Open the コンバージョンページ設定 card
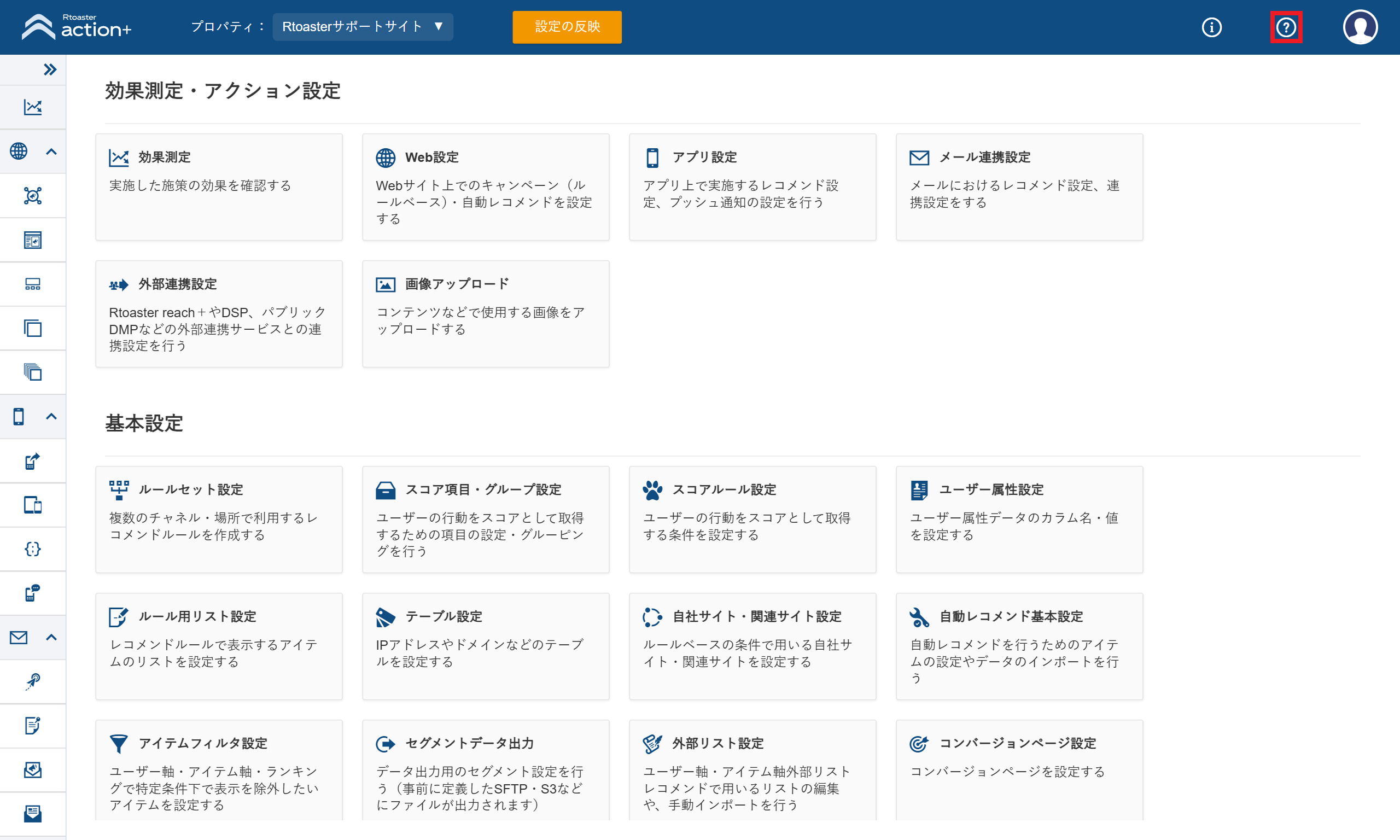The image size is (1400, 840). 1020,771
